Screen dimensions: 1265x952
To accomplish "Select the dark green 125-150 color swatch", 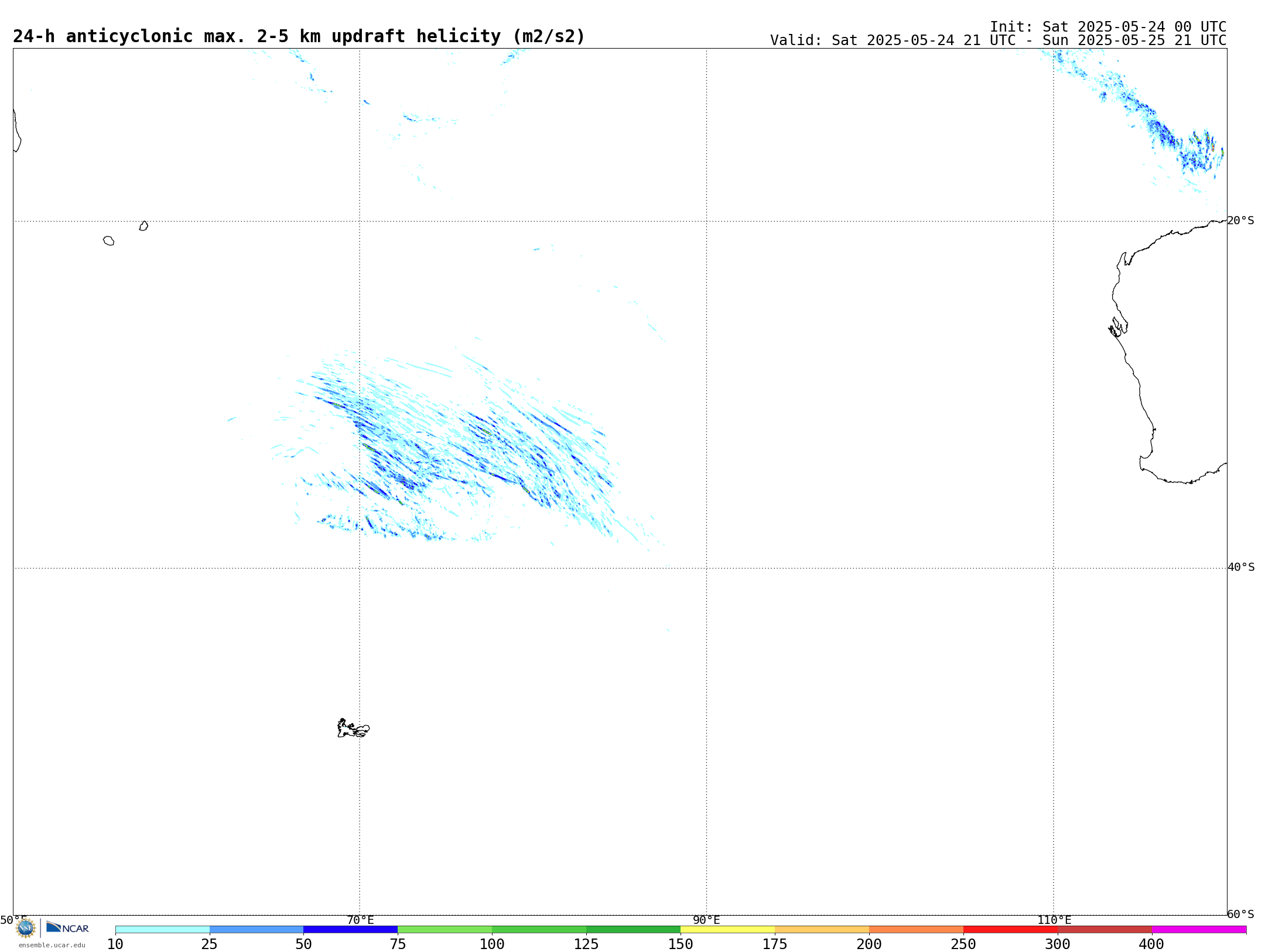I will click(x=634, y=930).
